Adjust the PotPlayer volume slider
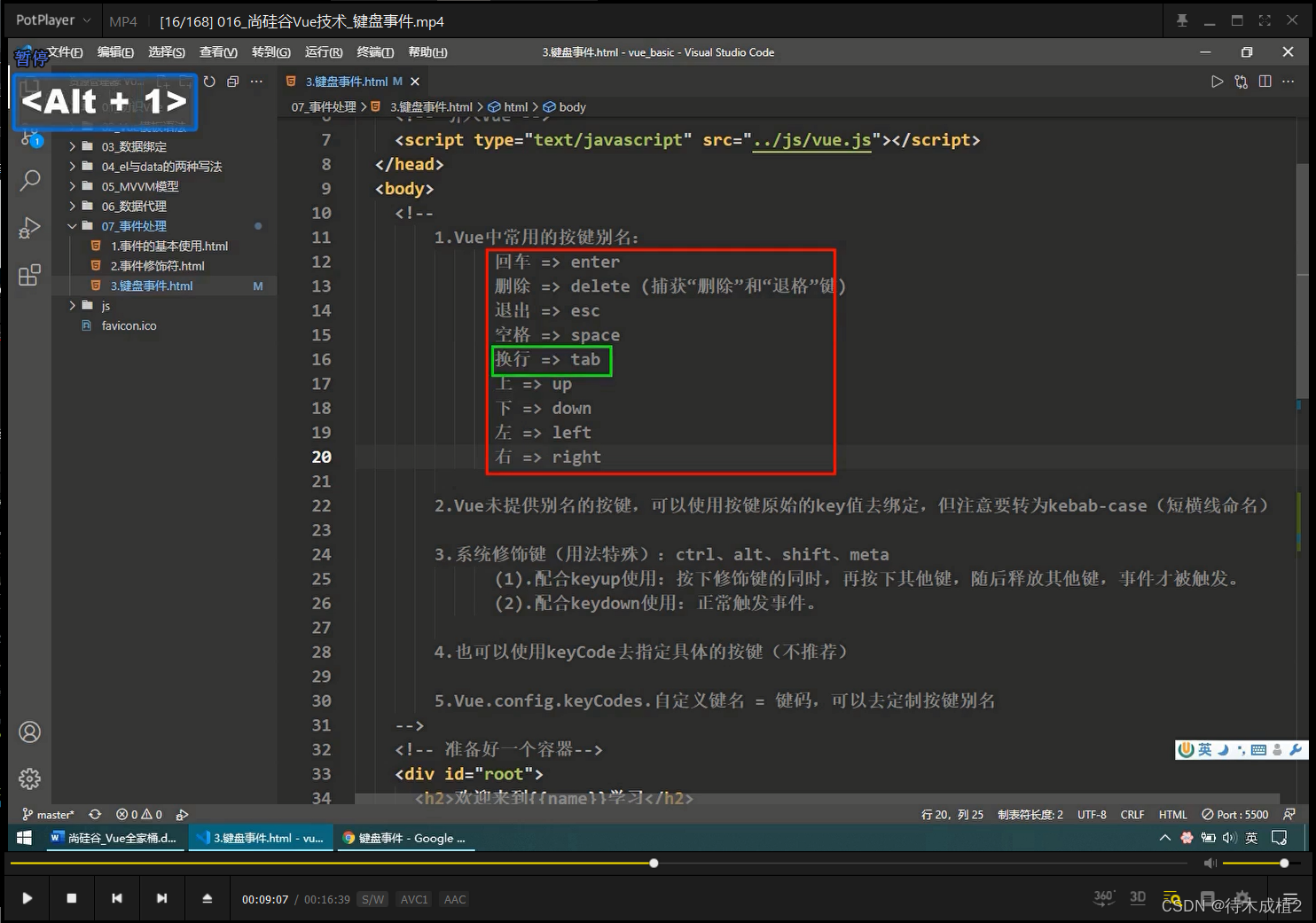This screenshot has width=1316, height=923. [x=1262, y=863]
